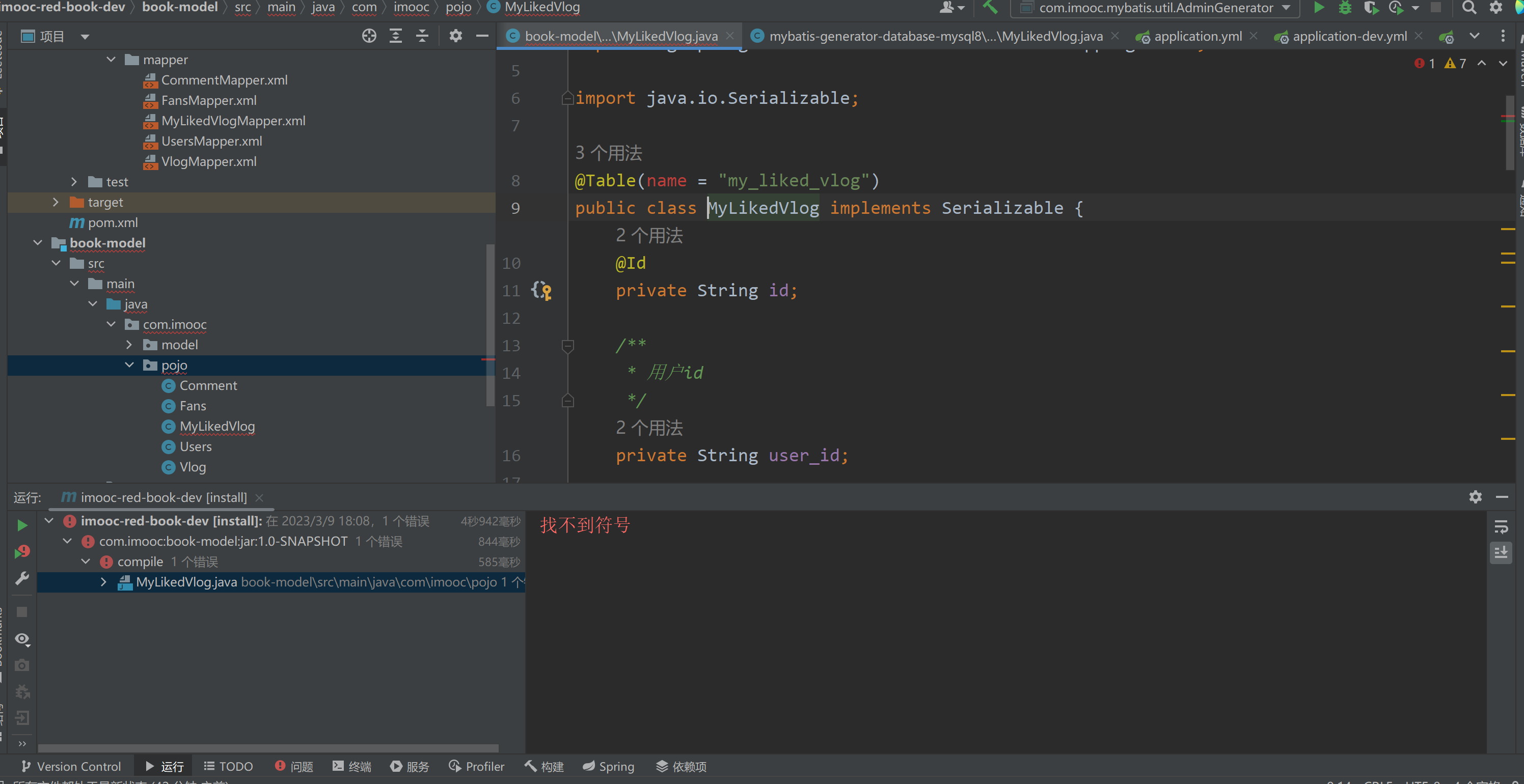Open the search everywhere magnifier
1524x784 pixels.
click(x=1469, y=8)
